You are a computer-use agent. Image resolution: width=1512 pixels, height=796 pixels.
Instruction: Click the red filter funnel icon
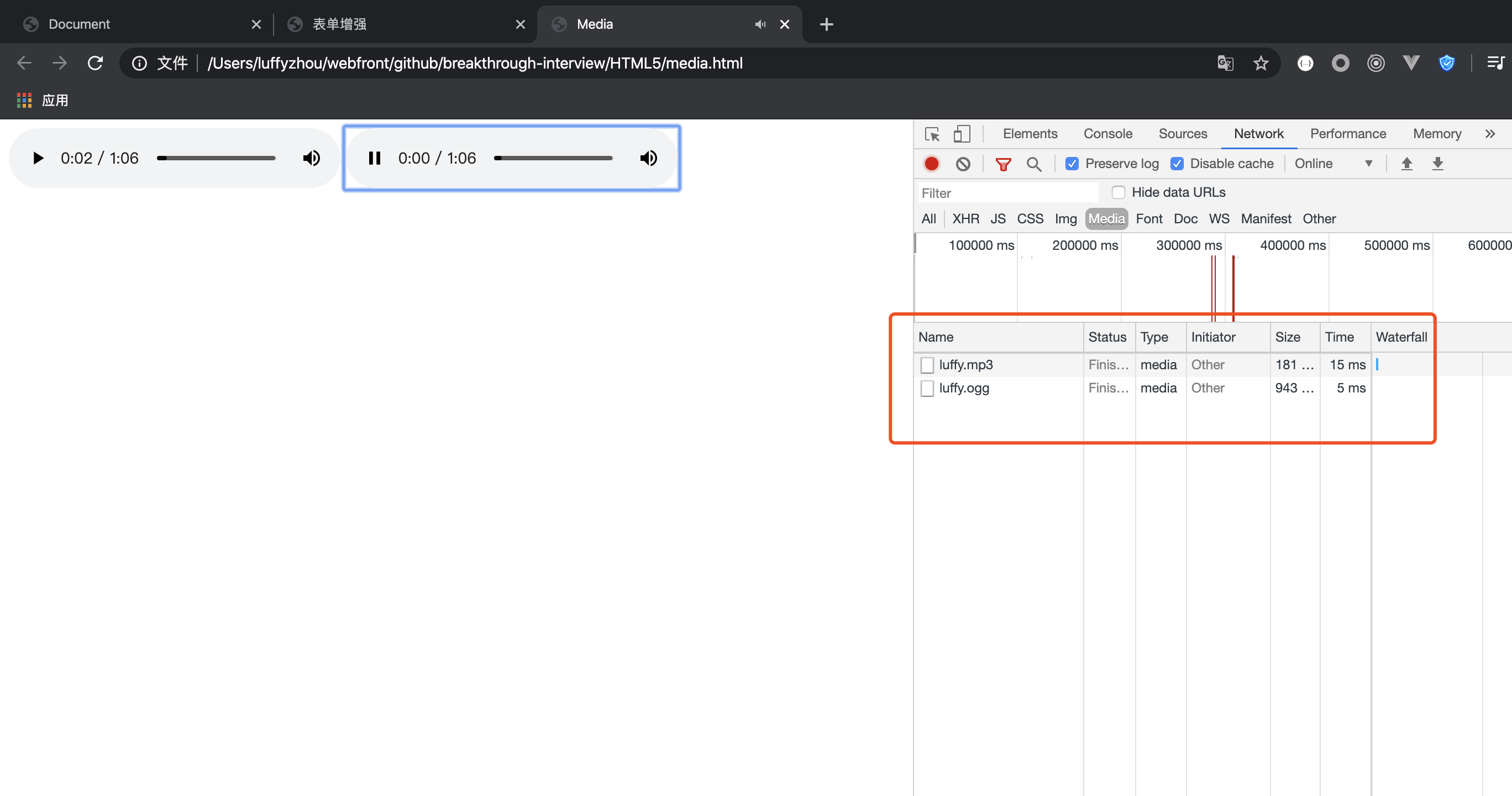[x=1003, y=164]
